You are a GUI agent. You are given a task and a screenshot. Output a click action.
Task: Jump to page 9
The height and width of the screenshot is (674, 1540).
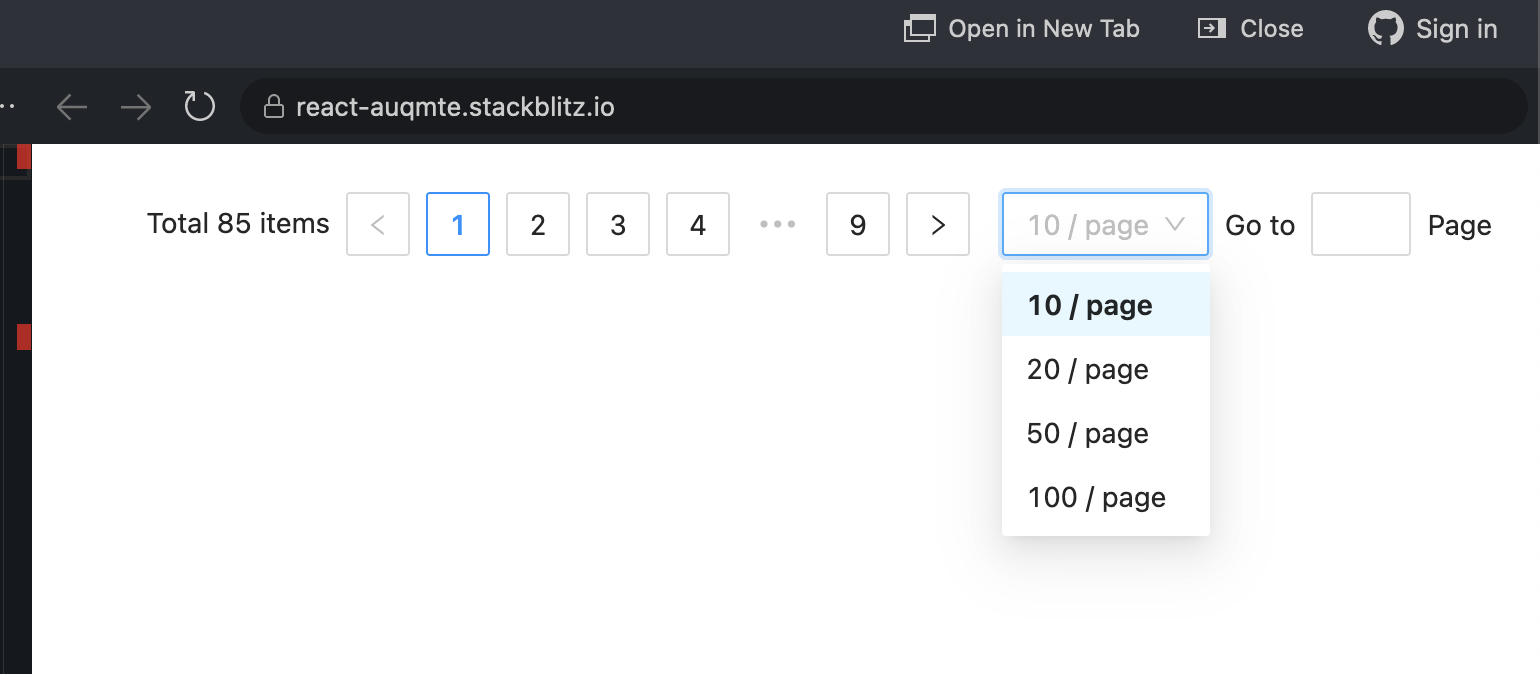point(858,224)
